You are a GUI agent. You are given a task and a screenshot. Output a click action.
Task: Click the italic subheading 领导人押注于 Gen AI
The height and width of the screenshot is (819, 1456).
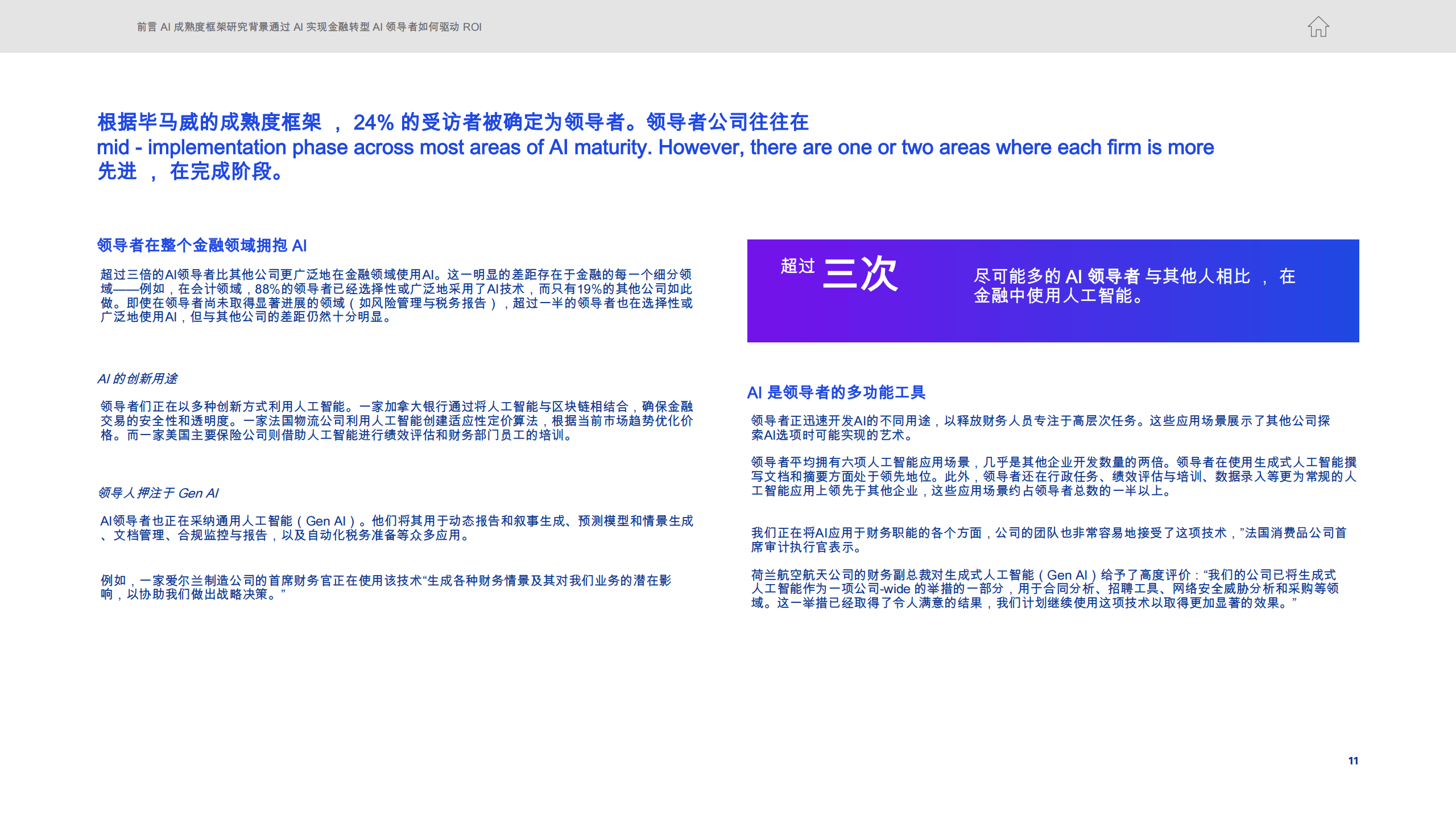(158, 493)
